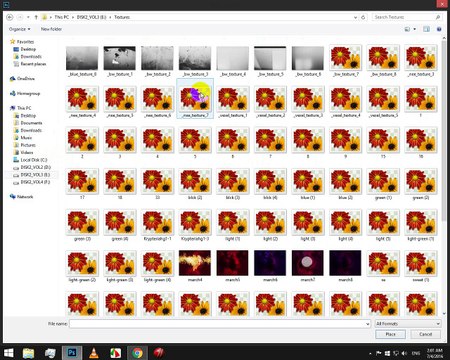This screenshot has width=450, height=360.
Task: Click the Place button
Action: [390, 334]
